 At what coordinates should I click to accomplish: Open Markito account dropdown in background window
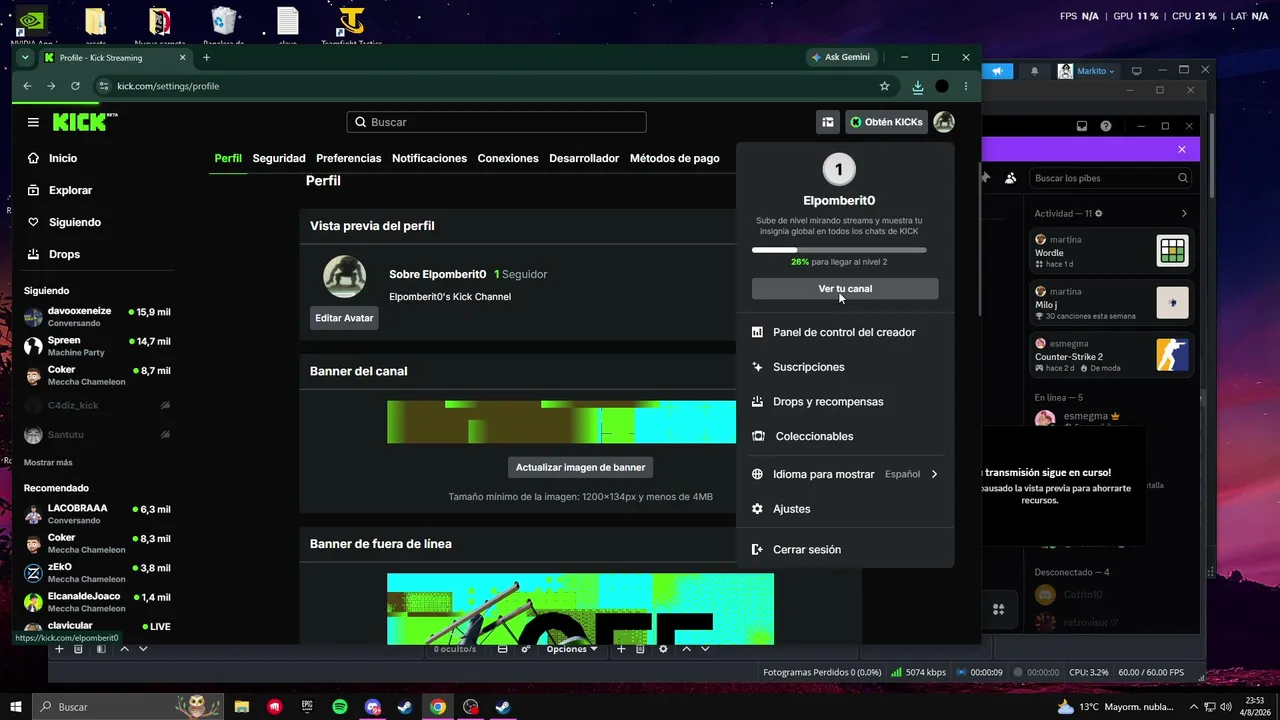tap(1087, 71)
